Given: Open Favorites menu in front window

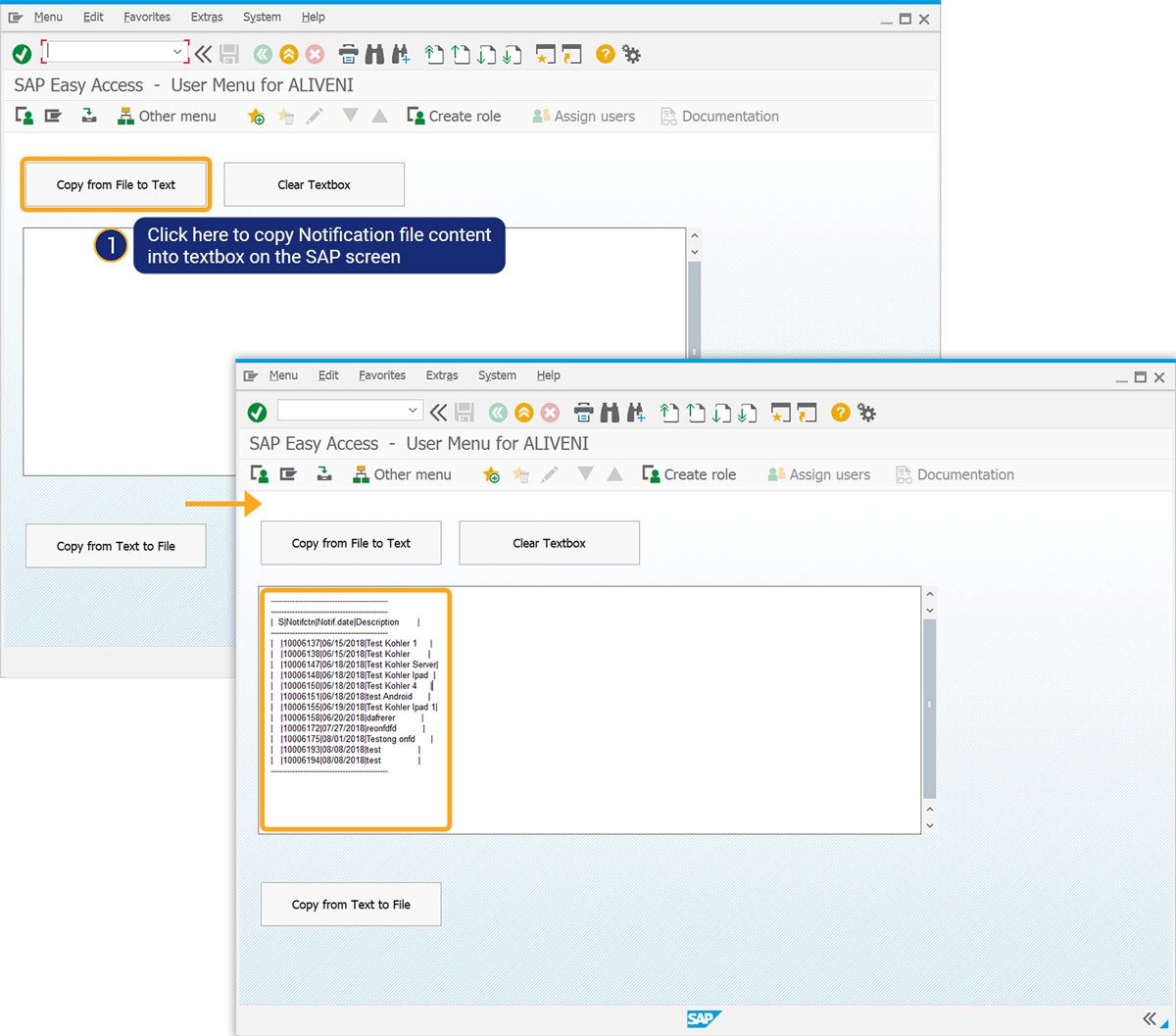Looking at the screenshot, I should pyautogui.click(x=382, y=375).
